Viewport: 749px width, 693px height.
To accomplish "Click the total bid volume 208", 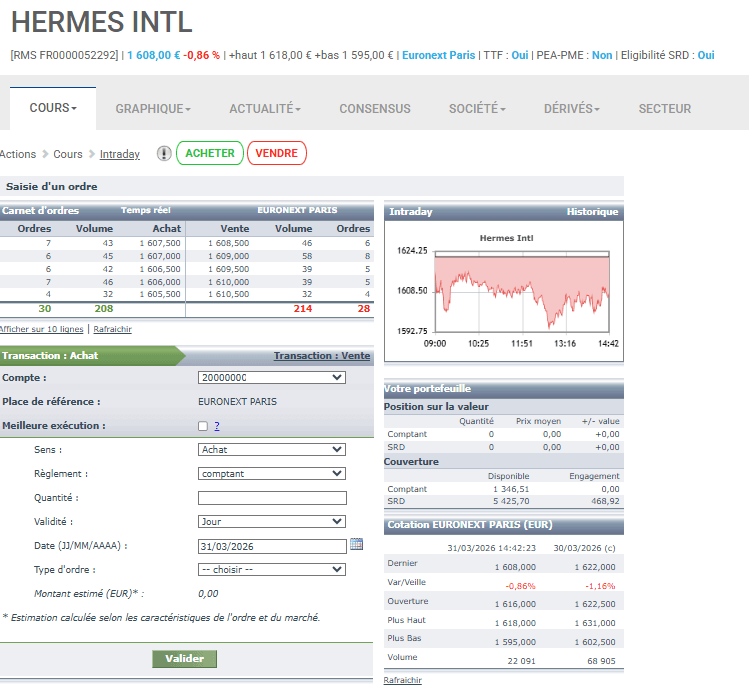I will (x=104, y=309).
